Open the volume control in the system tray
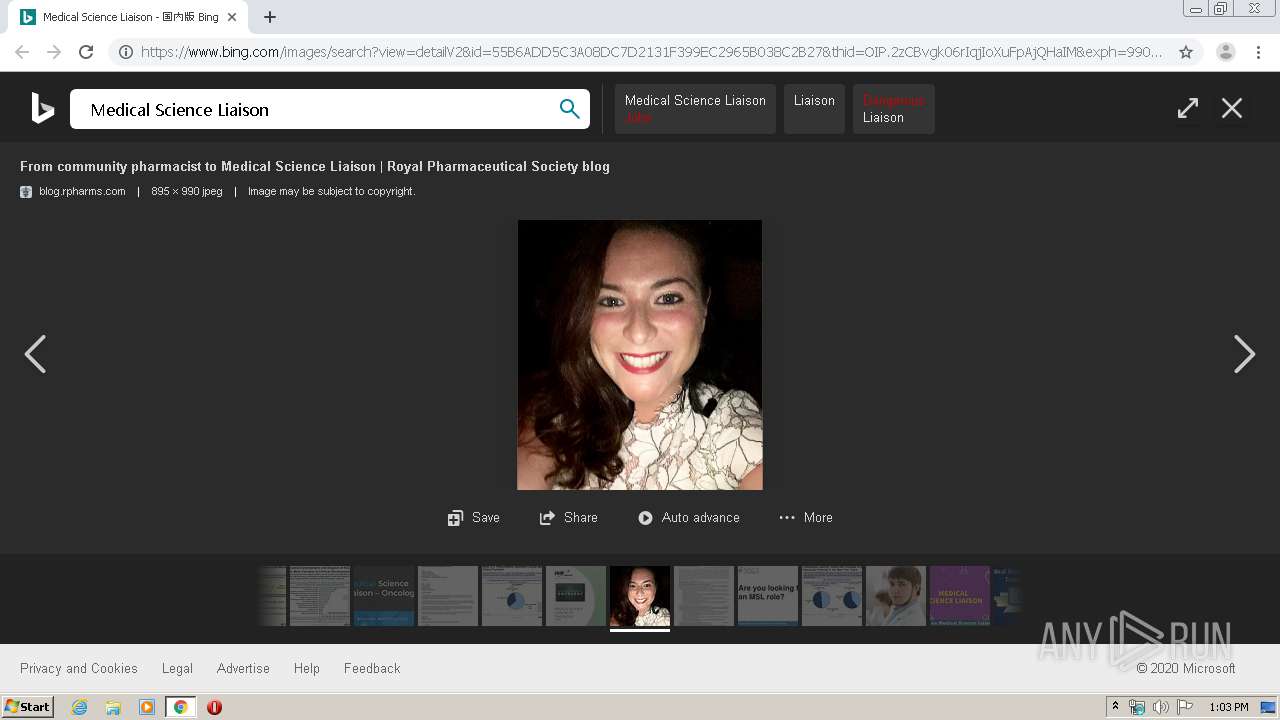The width and height of the screenshot is (1280, 720). click(x=1160, y=707)
